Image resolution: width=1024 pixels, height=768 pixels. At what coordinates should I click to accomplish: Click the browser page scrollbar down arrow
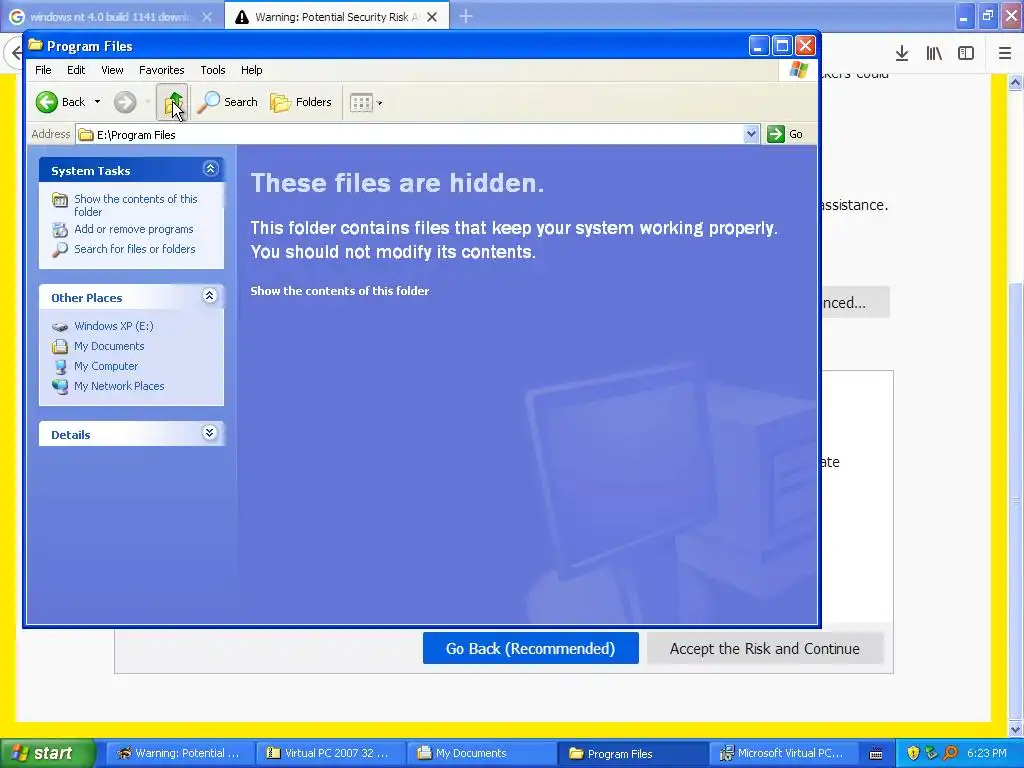1016,729
